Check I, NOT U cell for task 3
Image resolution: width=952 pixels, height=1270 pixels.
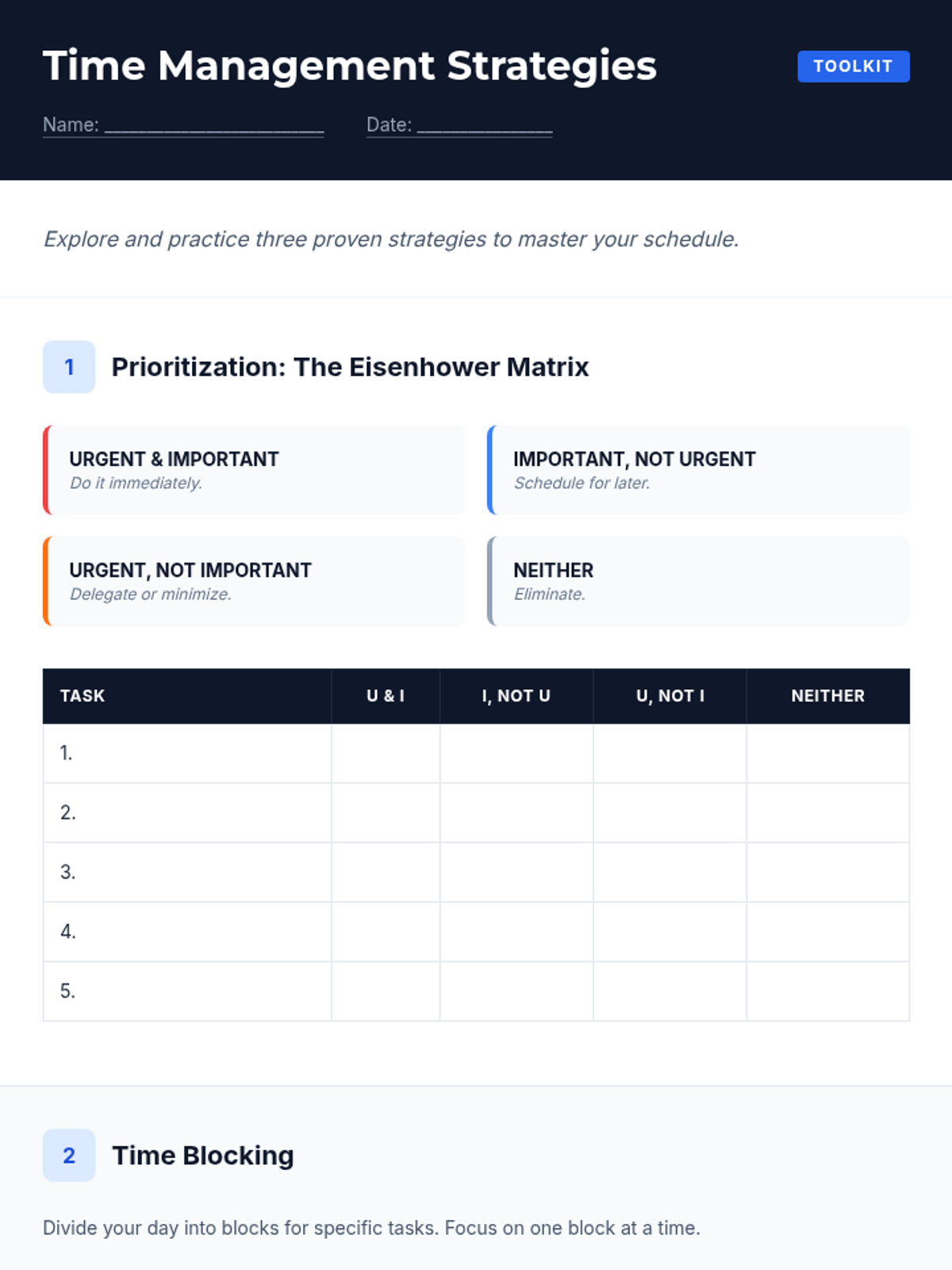[x=516, y=872]
